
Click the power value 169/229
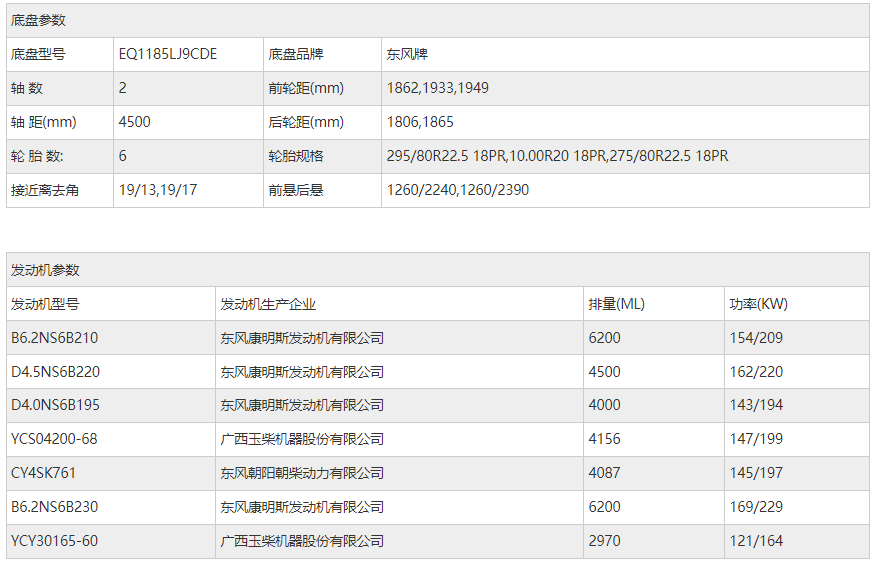[757, 507]
